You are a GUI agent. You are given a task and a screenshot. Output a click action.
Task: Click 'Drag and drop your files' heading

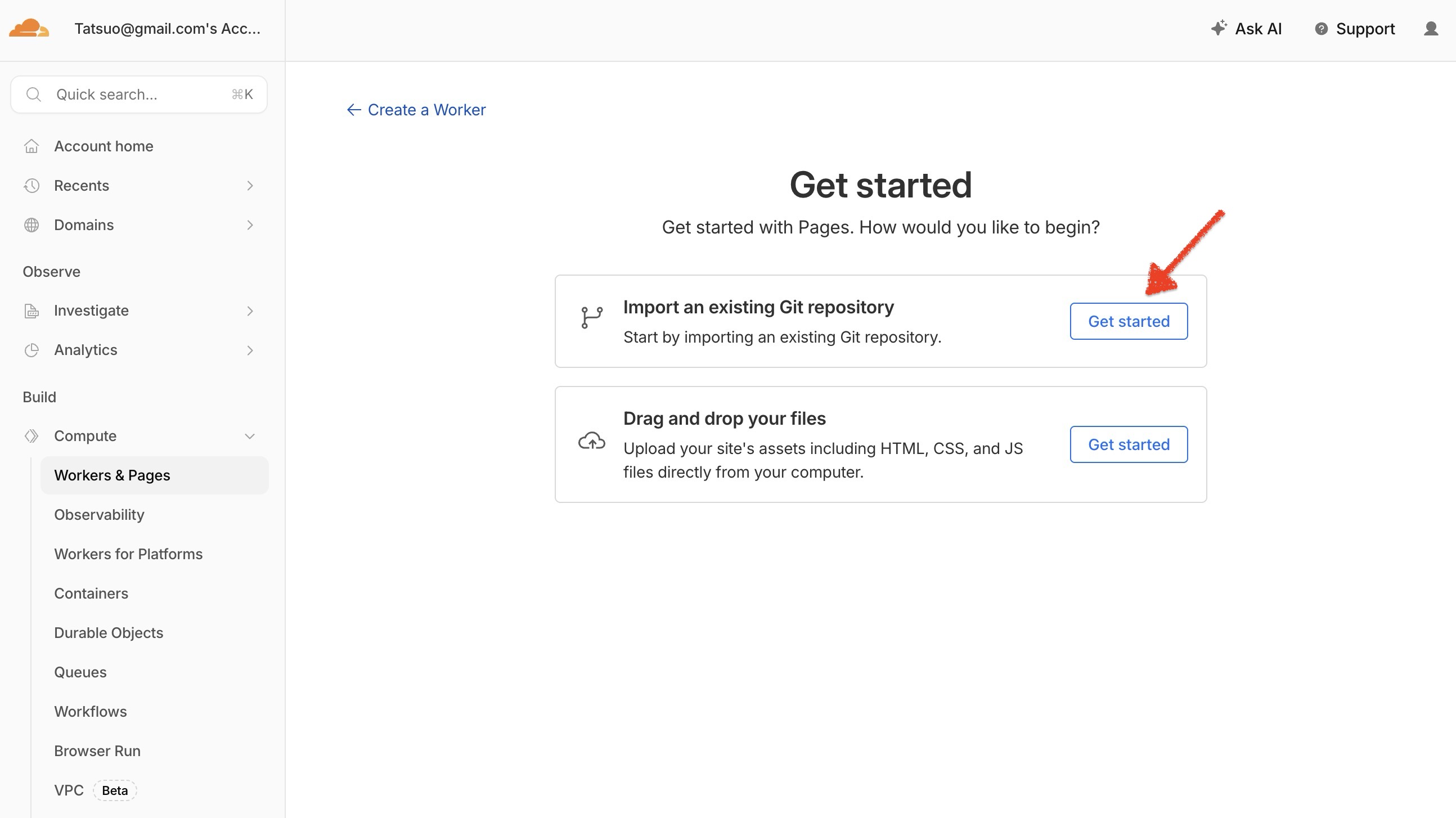[x=724, y=419]
